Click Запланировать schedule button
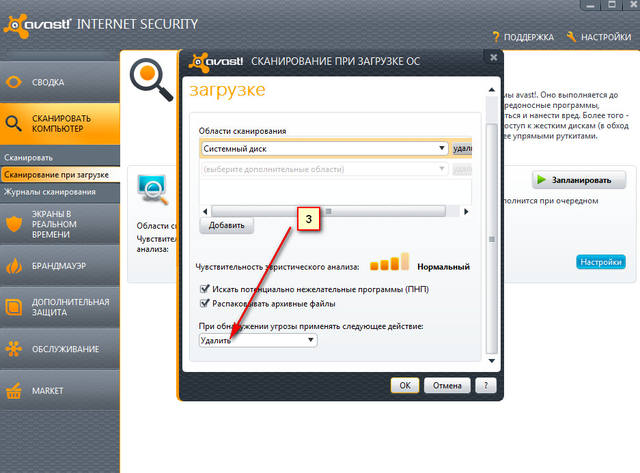This screenshot has width=640, height=473. (x=579, y=180)
